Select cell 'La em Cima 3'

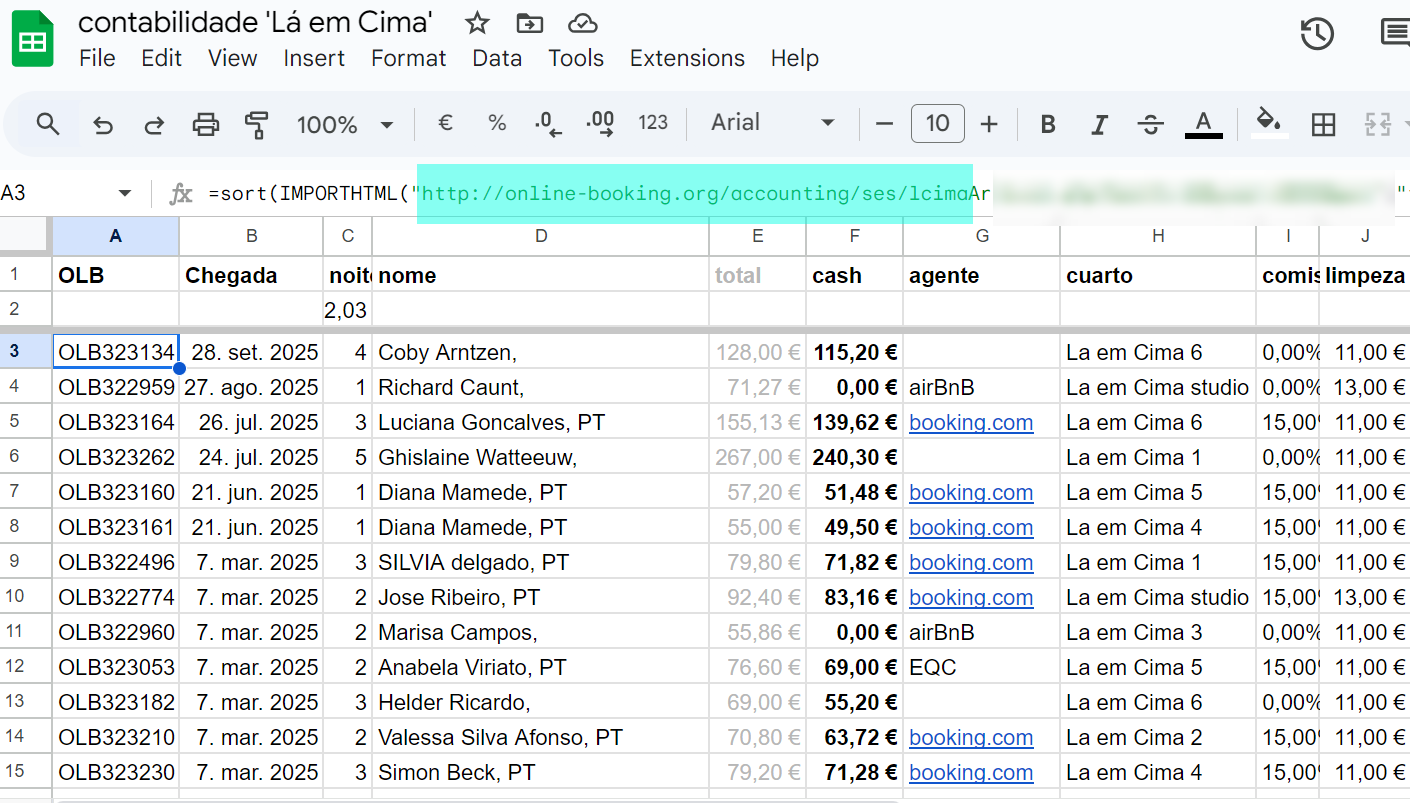[1158, 632]
